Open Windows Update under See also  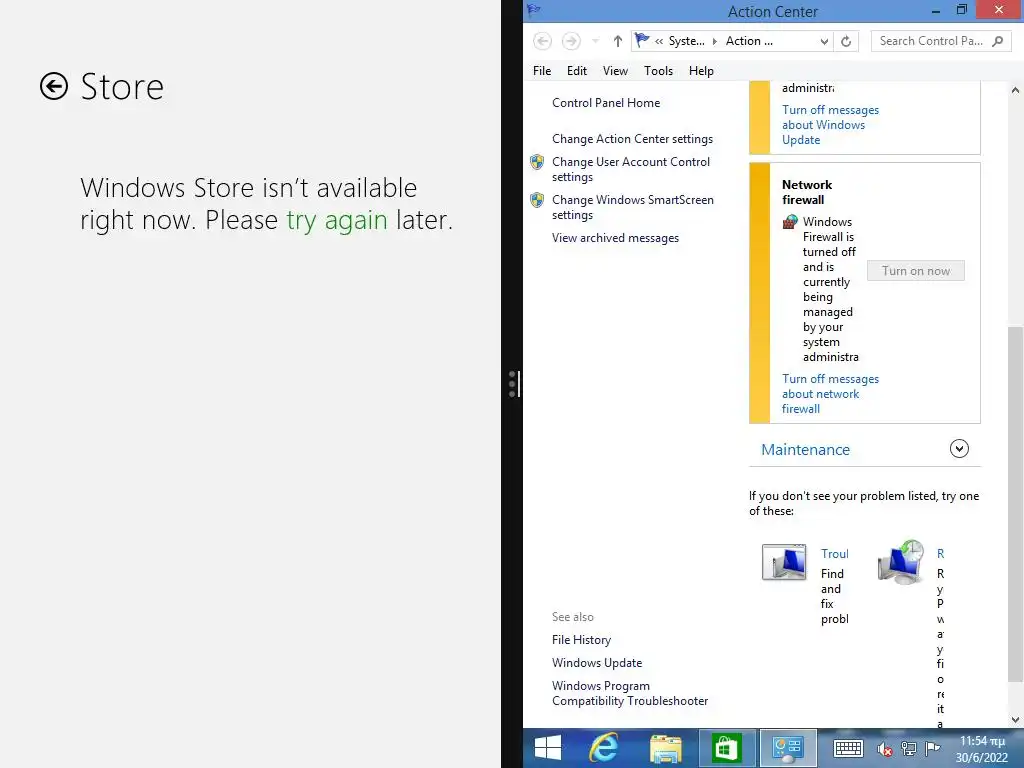click(x=597, y=663)
